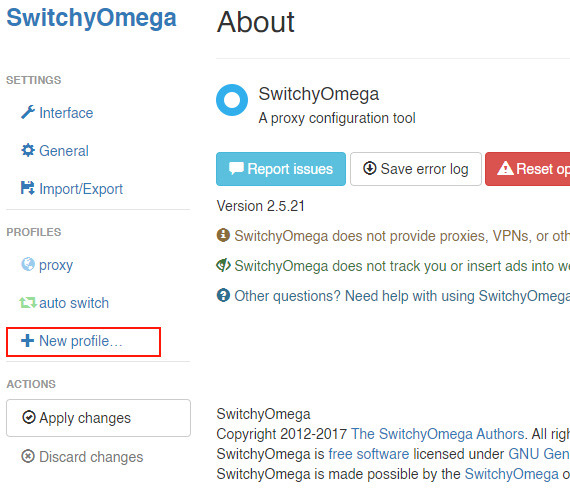Report issues with the blue button
Viewport: 570px width, 489px height.
[281, 169]
